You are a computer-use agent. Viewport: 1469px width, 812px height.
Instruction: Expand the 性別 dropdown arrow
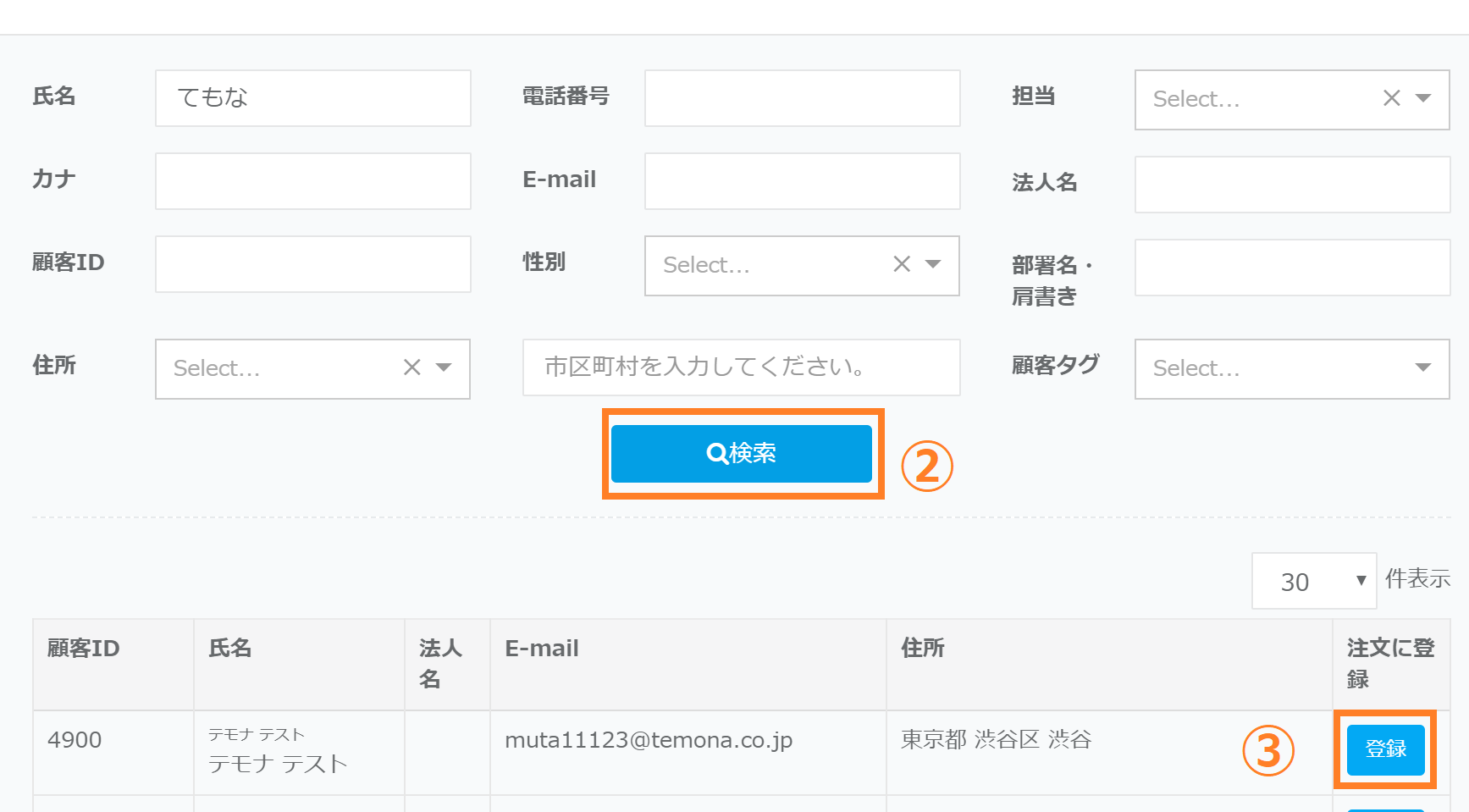(x=933, y=264)
